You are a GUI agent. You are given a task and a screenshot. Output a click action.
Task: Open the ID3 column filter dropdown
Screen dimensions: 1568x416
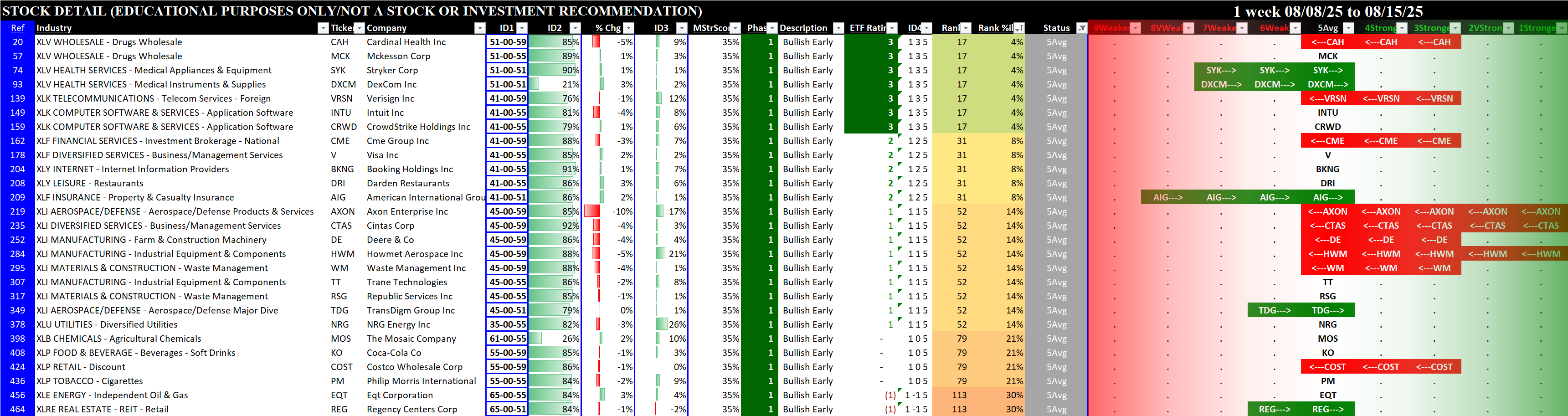tap(682, 28)
